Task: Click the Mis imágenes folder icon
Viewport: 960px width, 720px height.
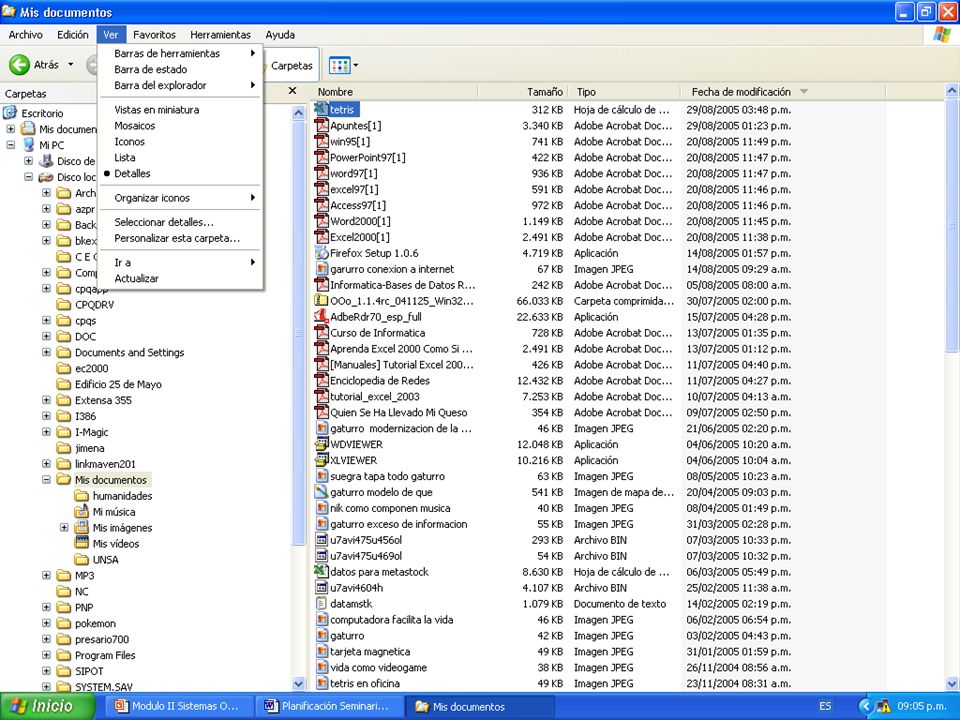Action: click(81, 528)
